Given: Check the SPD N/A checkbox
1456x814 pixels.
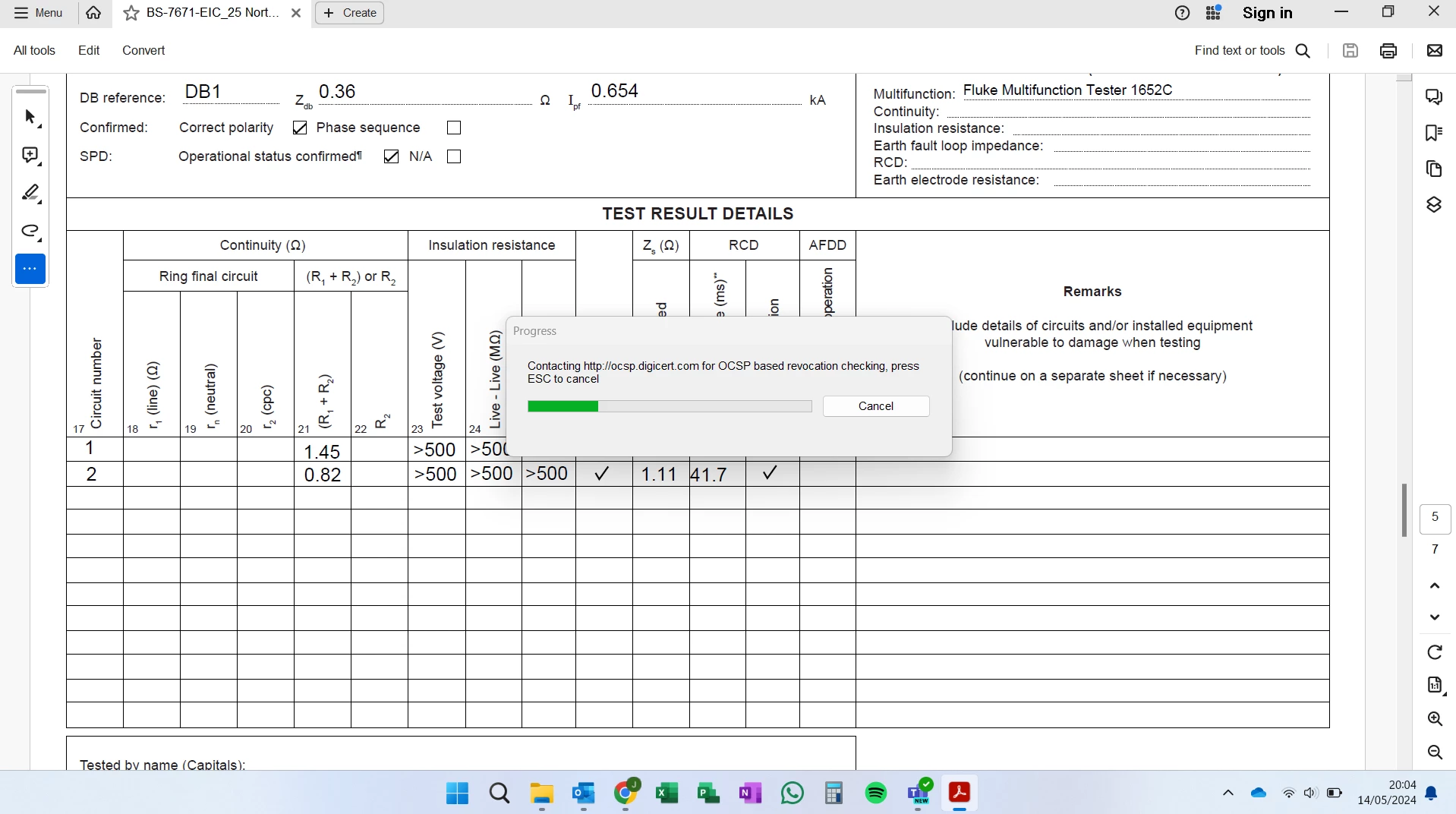Looking at the screenshot, I should point(454,156).
